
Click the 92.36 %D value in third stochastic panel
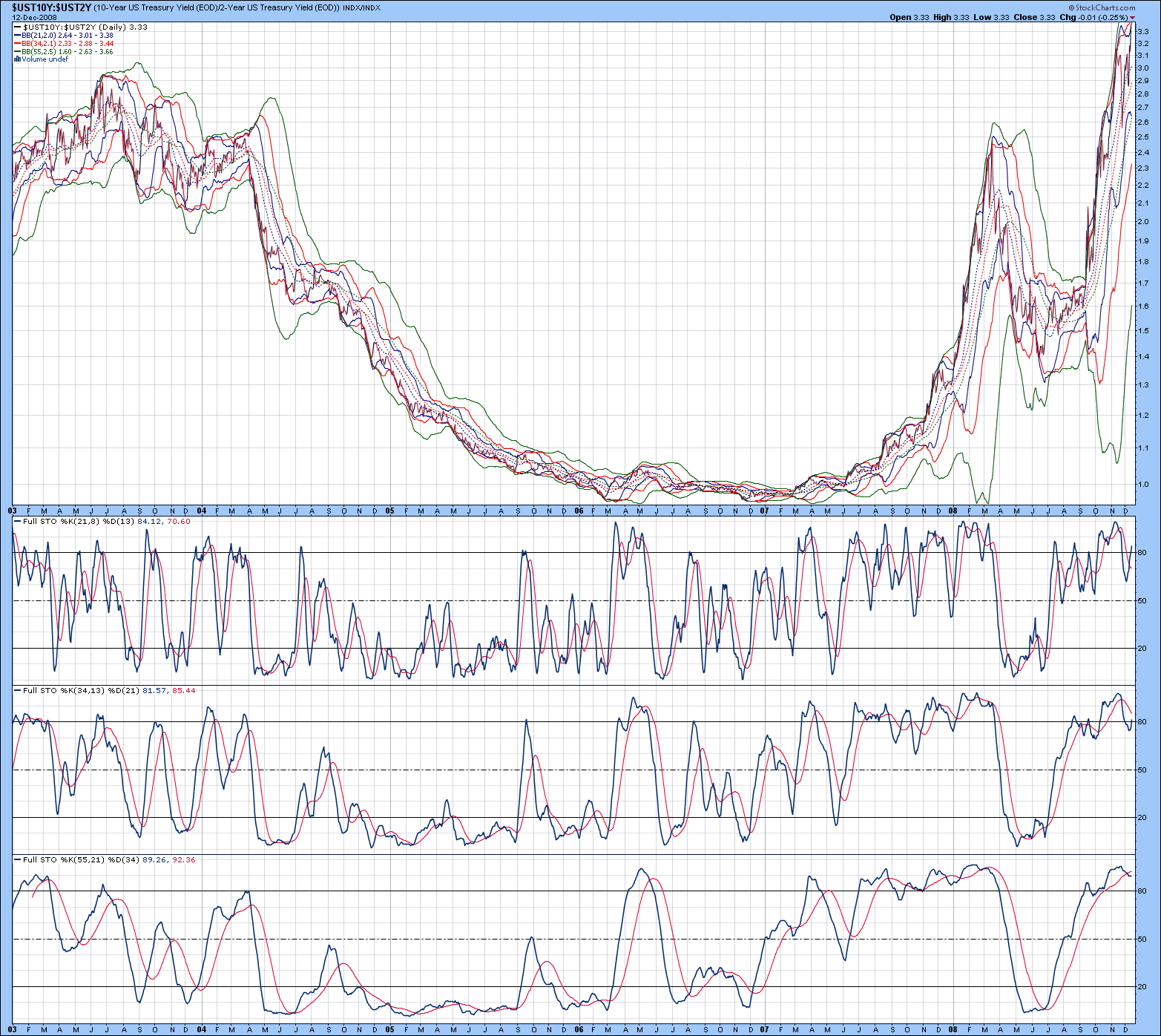click(x=184, y=860)
